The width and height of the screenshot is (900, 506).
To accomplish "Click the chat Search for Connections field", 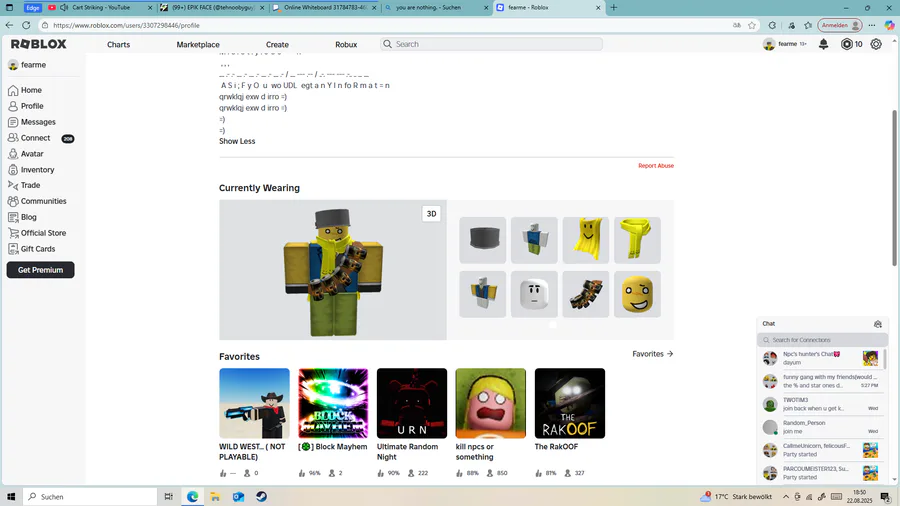I will click(x=822, y=340).
